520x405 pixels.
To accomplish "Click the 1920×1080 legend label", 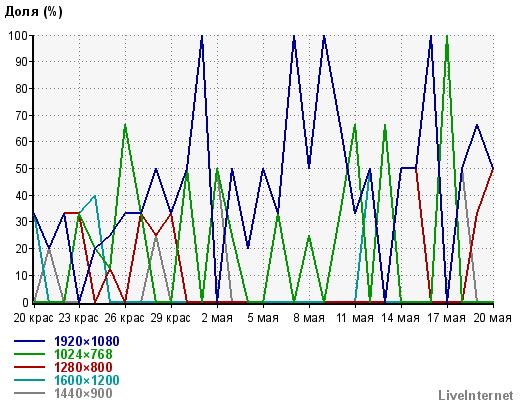I will tap(87, 341).
